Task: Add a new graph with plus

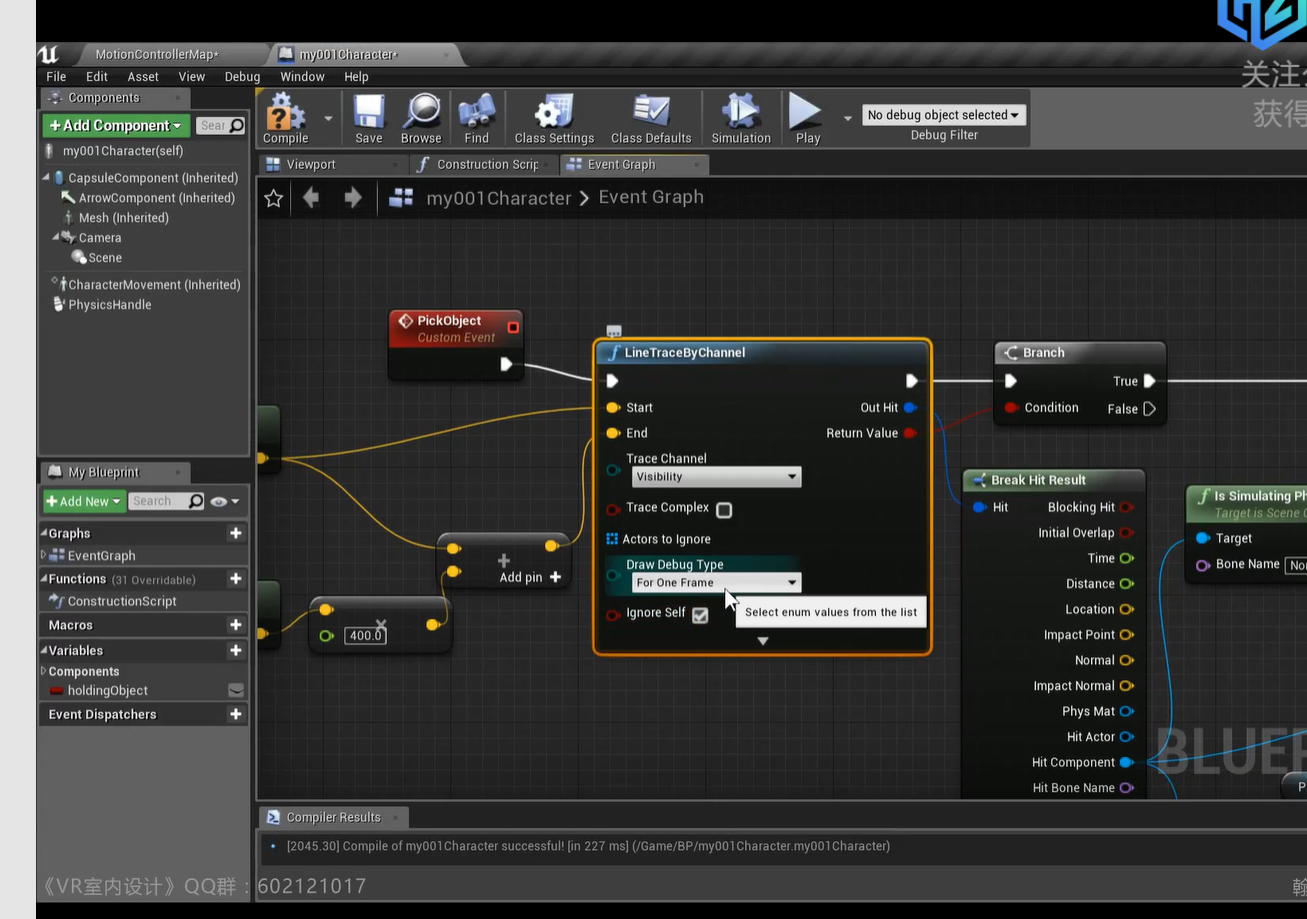Action: point(236,534)
